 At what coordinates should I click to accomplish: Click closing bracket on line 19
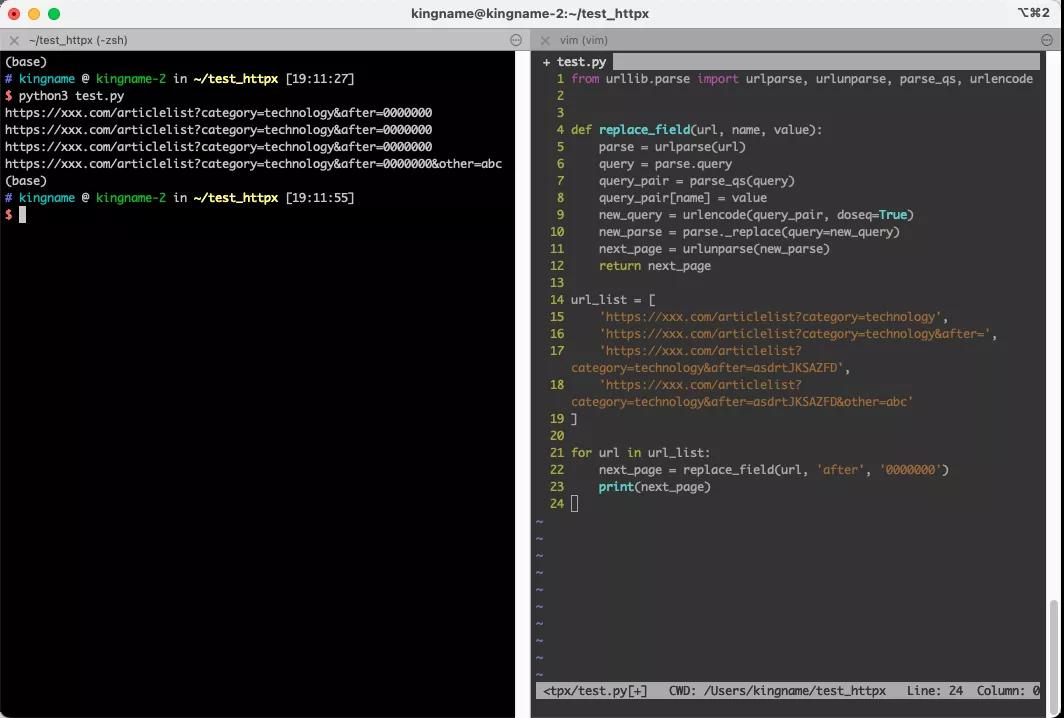[x=574, y=418]
